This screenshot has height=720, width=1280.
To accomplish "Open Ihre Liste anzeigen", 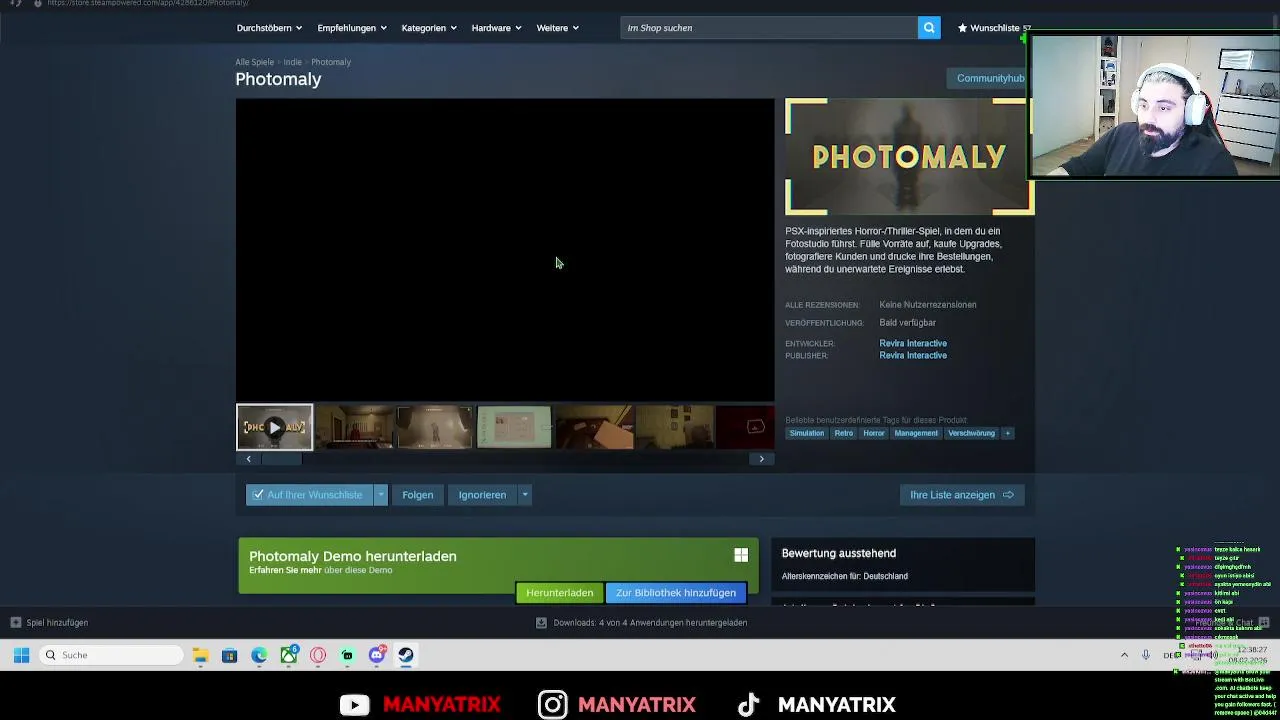I will click(962, 495).
